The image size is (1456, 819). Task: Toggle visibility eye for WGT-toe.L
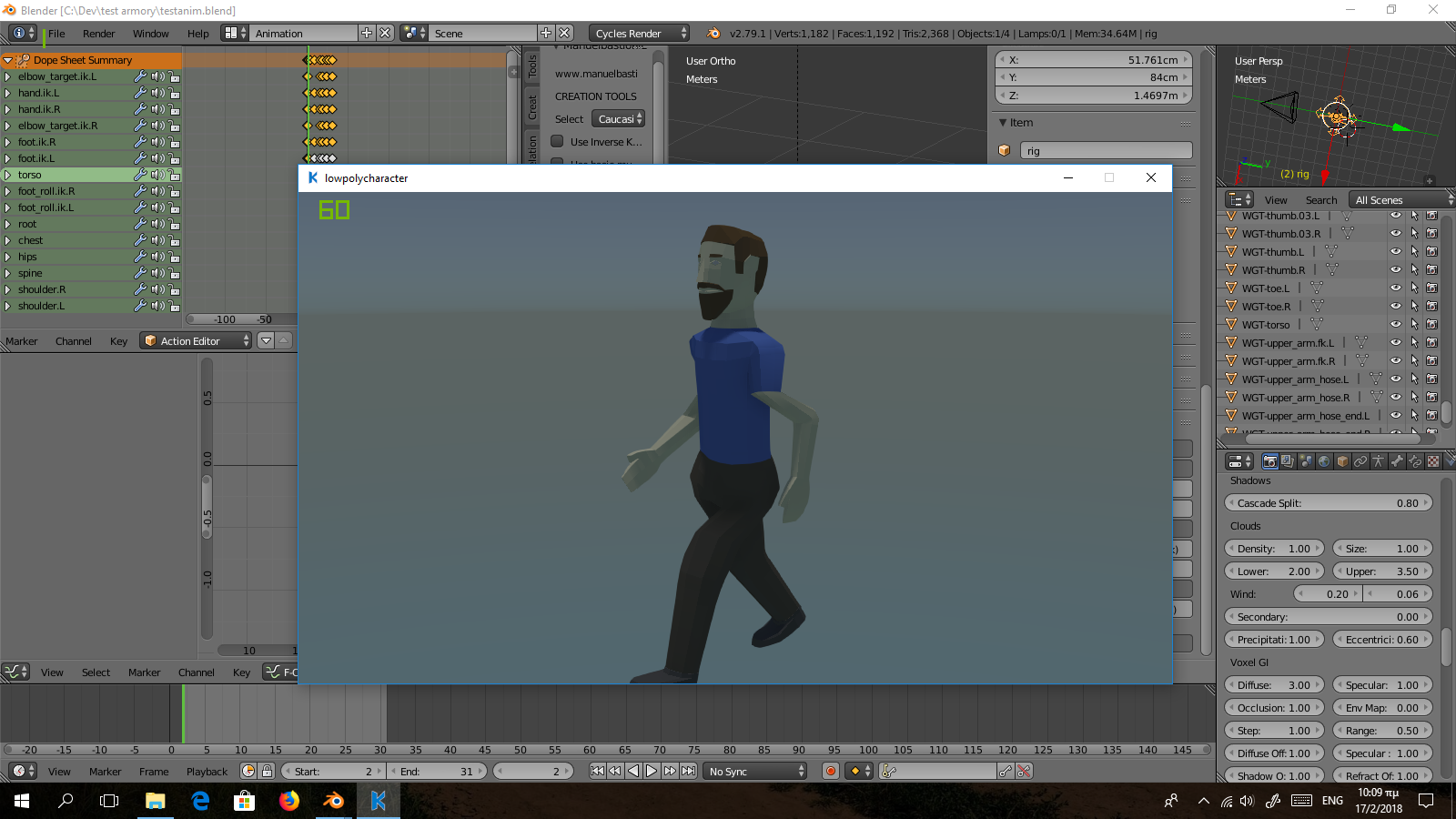pyautogui.click(x=1395, y=288)
